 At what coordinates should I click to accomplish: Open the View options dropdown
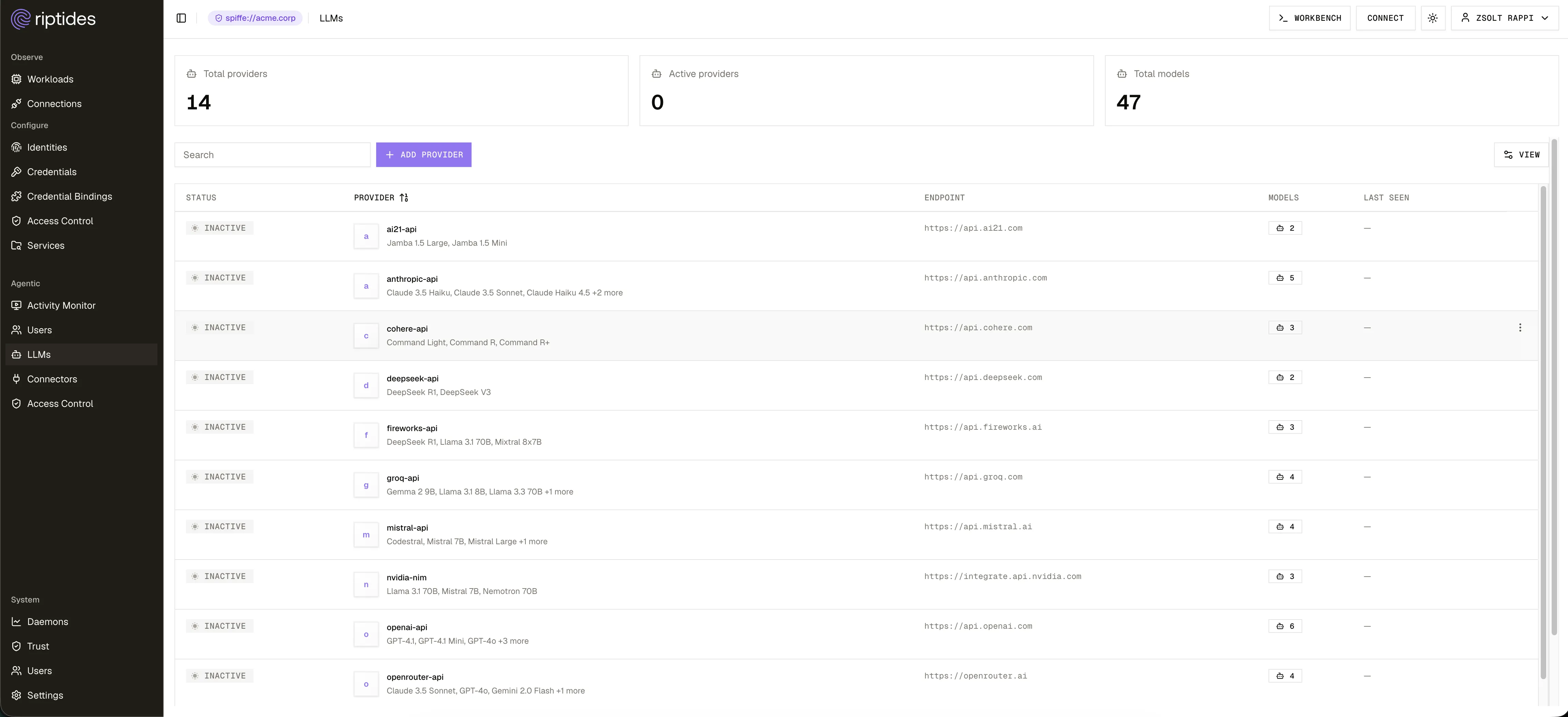tap(1521, 155)
